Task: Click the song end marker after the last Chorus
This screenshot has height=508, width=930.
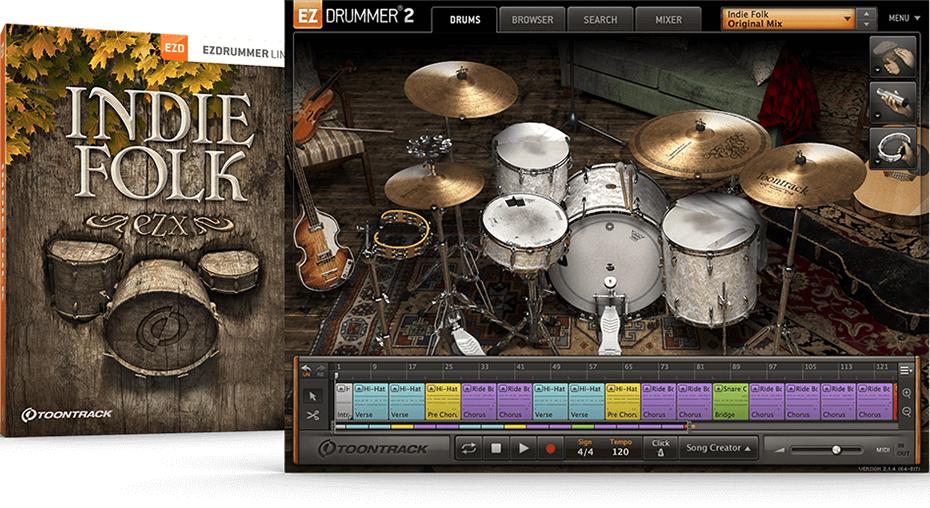Action: point(894,401)
